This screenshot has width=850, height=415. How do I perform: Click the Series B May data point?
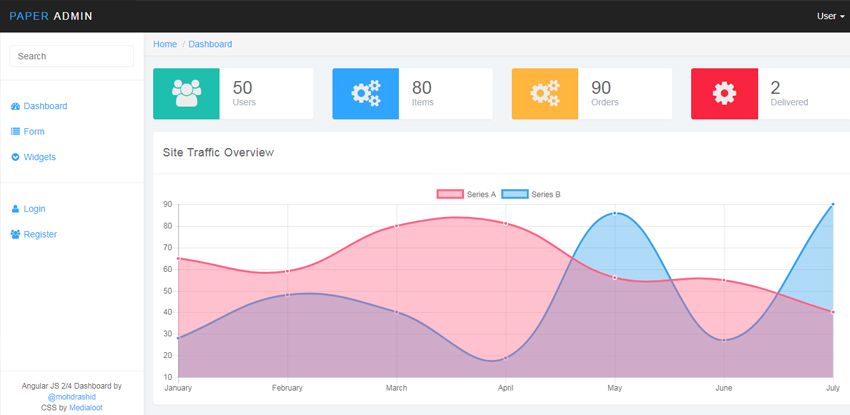pyautogui.click(x=615, y=213)
